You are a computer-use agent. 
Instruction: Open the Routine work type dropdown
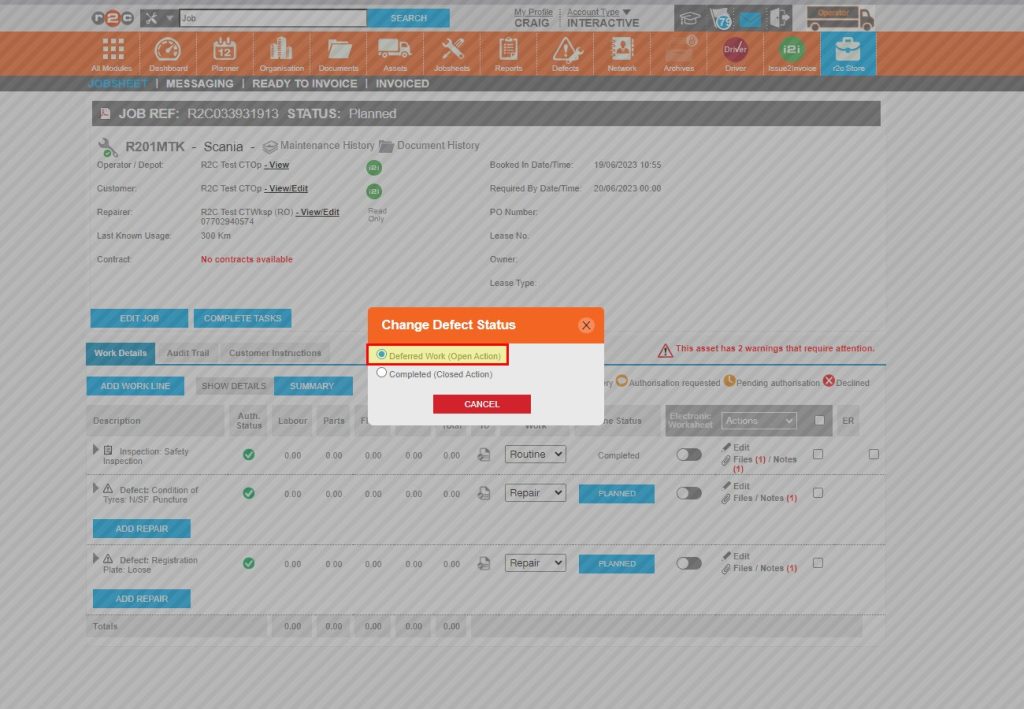(x=534, y=454)
